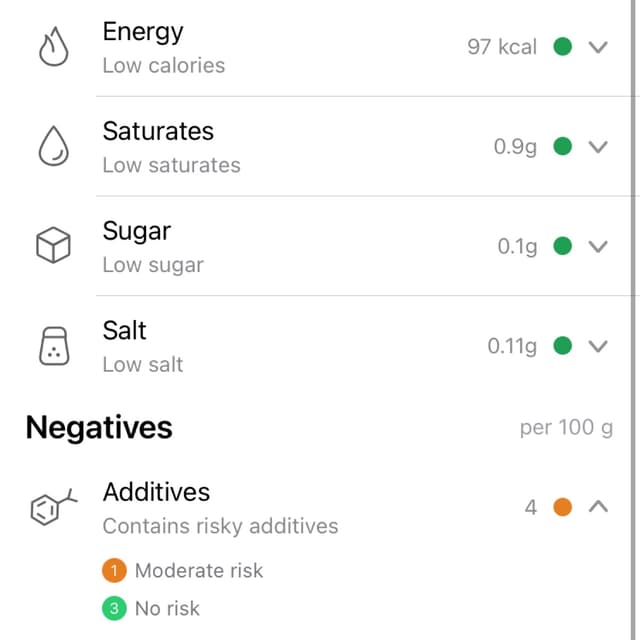Image resolution: width=640 pixels, height=640 pixels.
Task: Tap the green dot beside 0.11g
Action: click(562, 346)
